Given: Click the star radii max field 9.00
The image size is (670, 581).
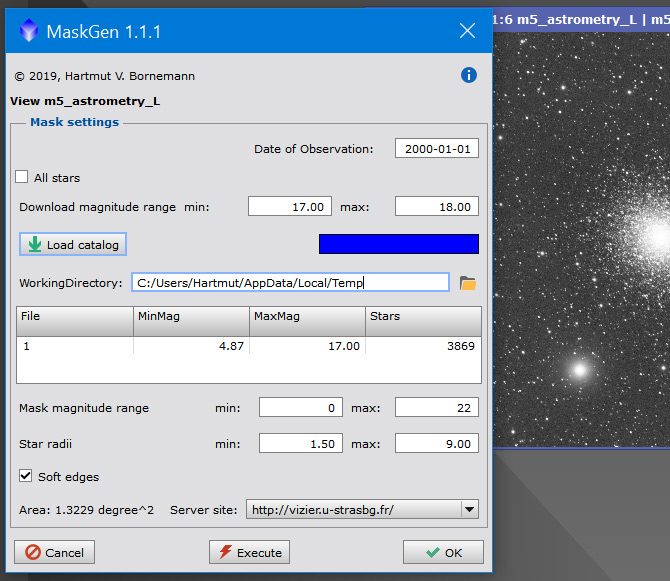Looking at the screenshot, I should tap(437, 443).
